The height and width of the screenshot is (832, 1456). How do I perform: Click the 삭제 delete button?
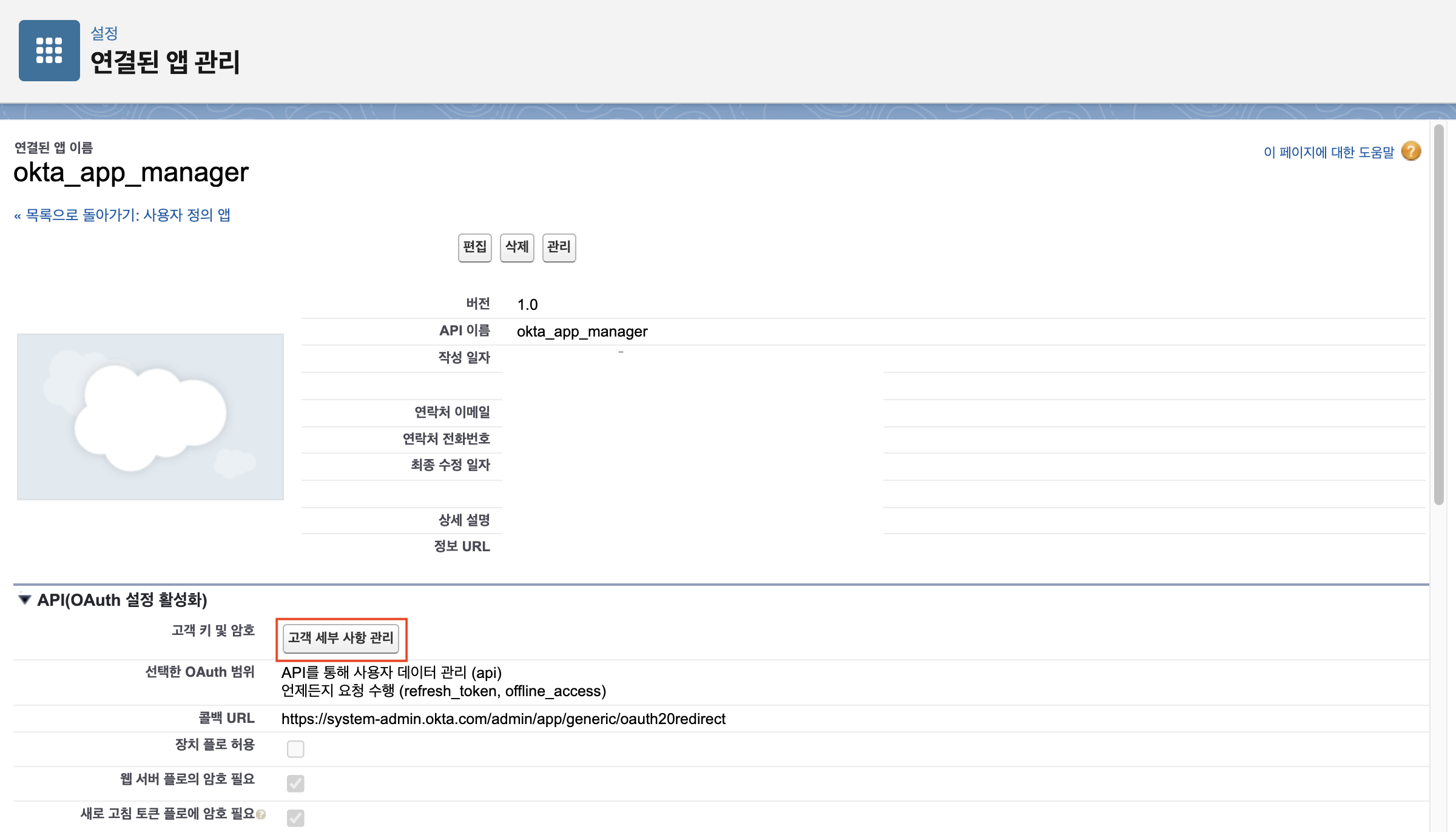point(517,247)
